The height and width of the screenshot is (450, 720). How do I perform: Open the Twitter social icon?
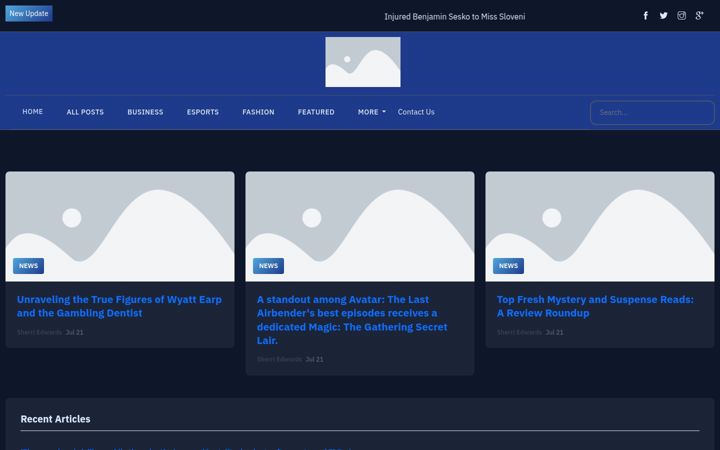click(664, 16)
